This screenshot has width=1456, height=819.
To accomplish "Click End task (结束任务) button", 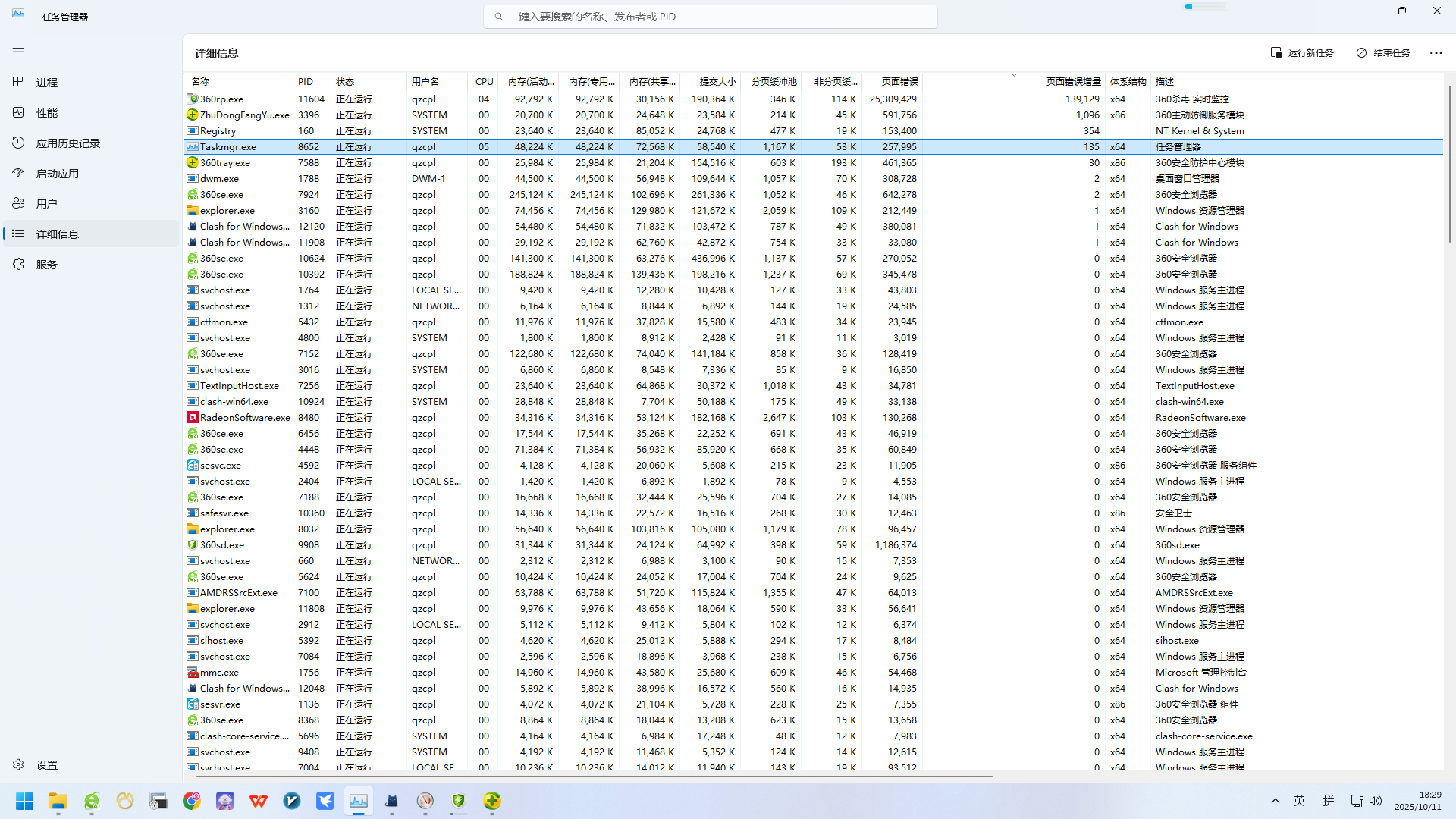I will coord(1383,52).
